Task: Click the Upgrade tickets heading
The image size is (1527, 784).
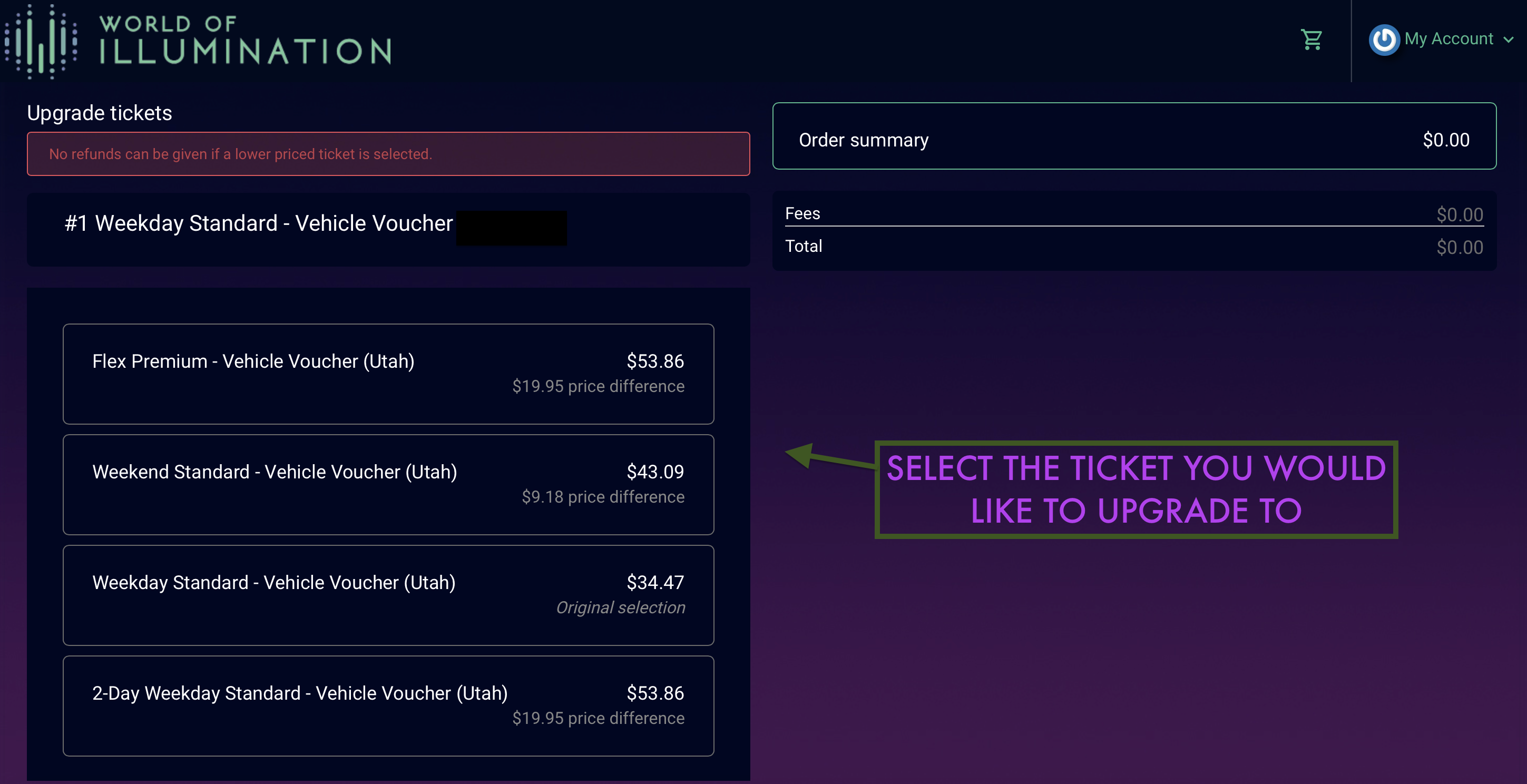Action: coord(100,113)
